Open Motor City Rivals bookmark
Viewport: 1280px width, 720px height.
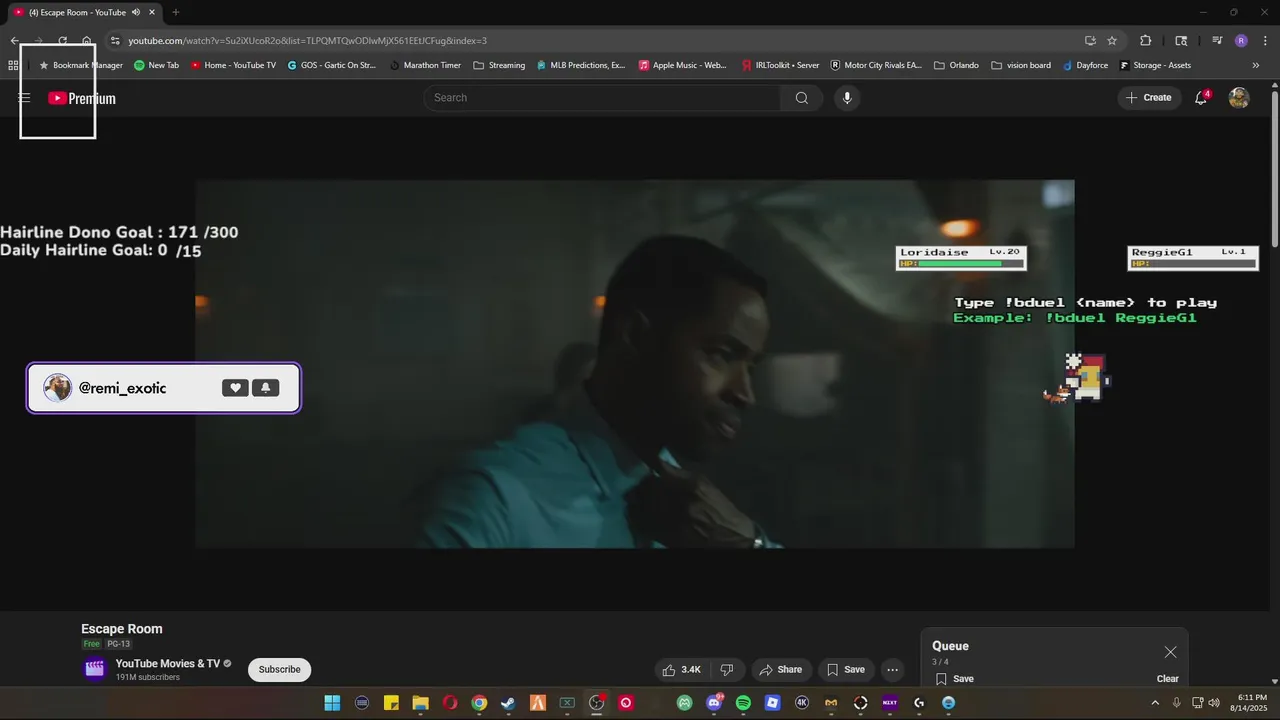(x=876, y=65)
